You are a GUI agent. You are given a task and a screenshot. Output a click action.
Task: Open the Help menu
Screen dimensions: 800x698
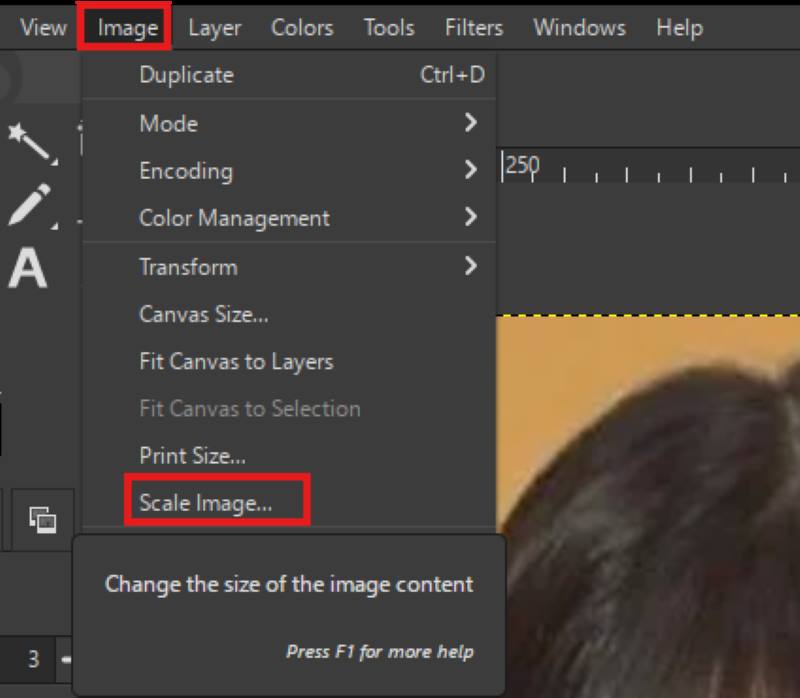679,28
